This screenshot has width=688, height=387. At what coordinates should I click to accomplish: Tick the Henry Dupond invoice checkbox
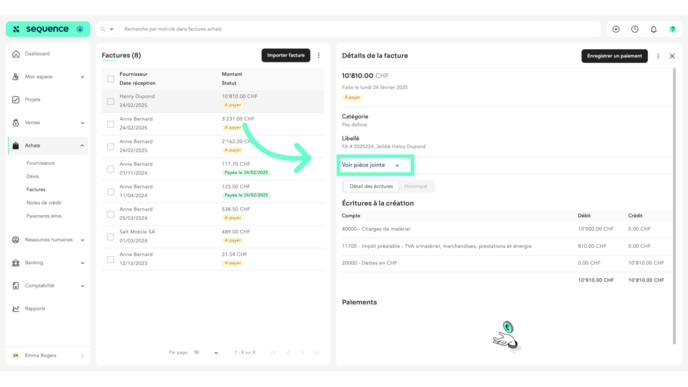pos(111,101)
